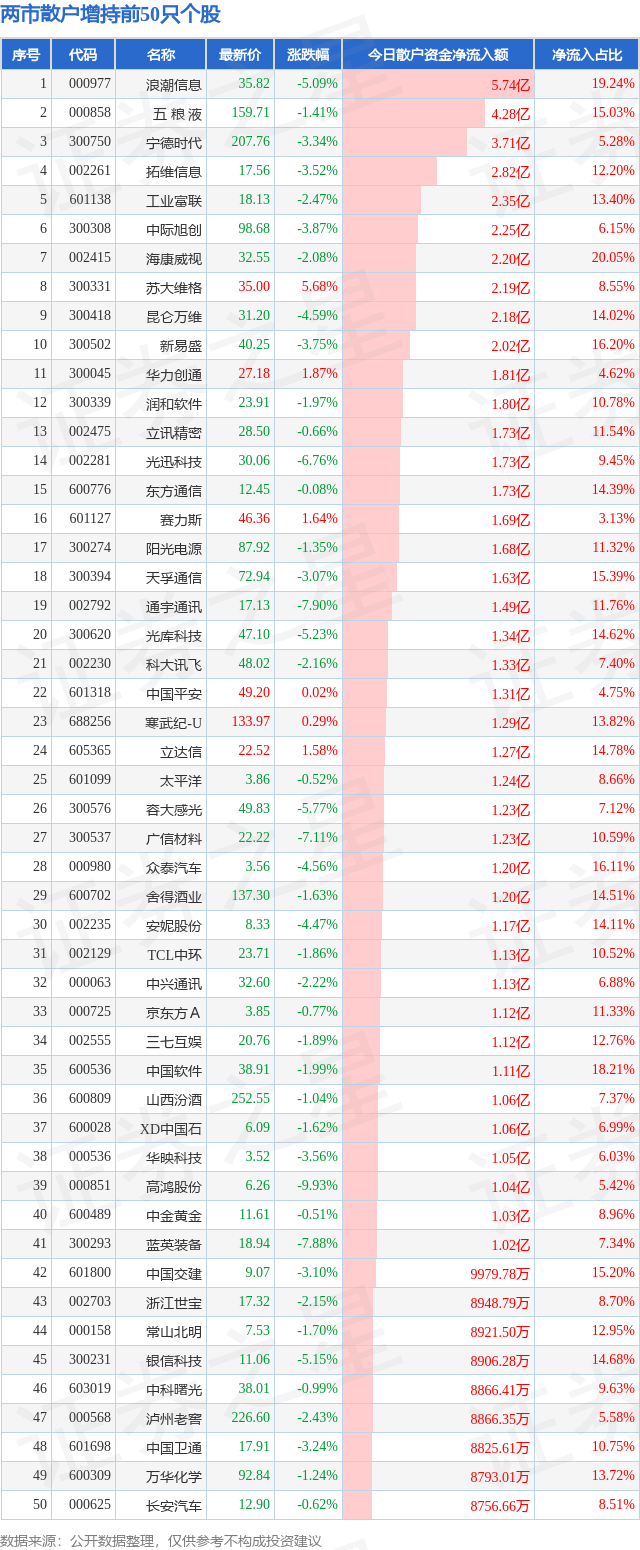Screen dimensions: 640x1550
Task: Select stock name 蓝英装备
Action: click(175, 1244)
